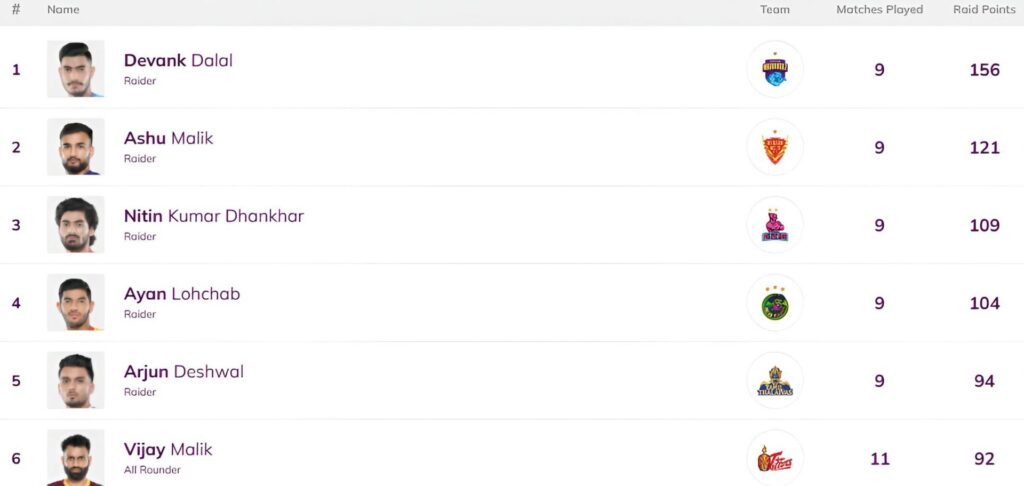Screen dimensions: 1024x486
Task: Open Vijay Malik's player photo
Action: point(76,458)
